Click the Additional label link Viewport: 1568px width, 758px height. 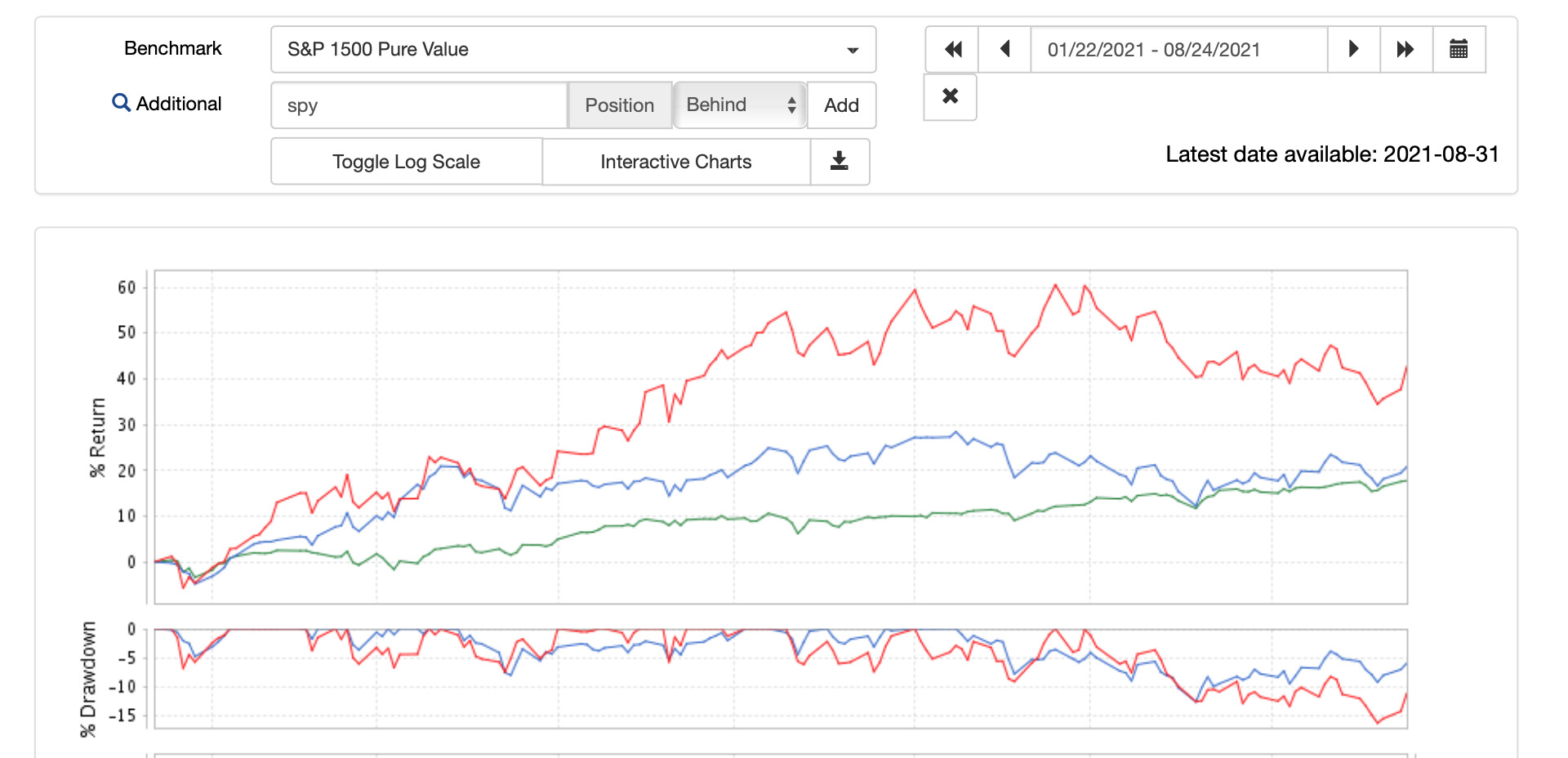coord(179,104)
